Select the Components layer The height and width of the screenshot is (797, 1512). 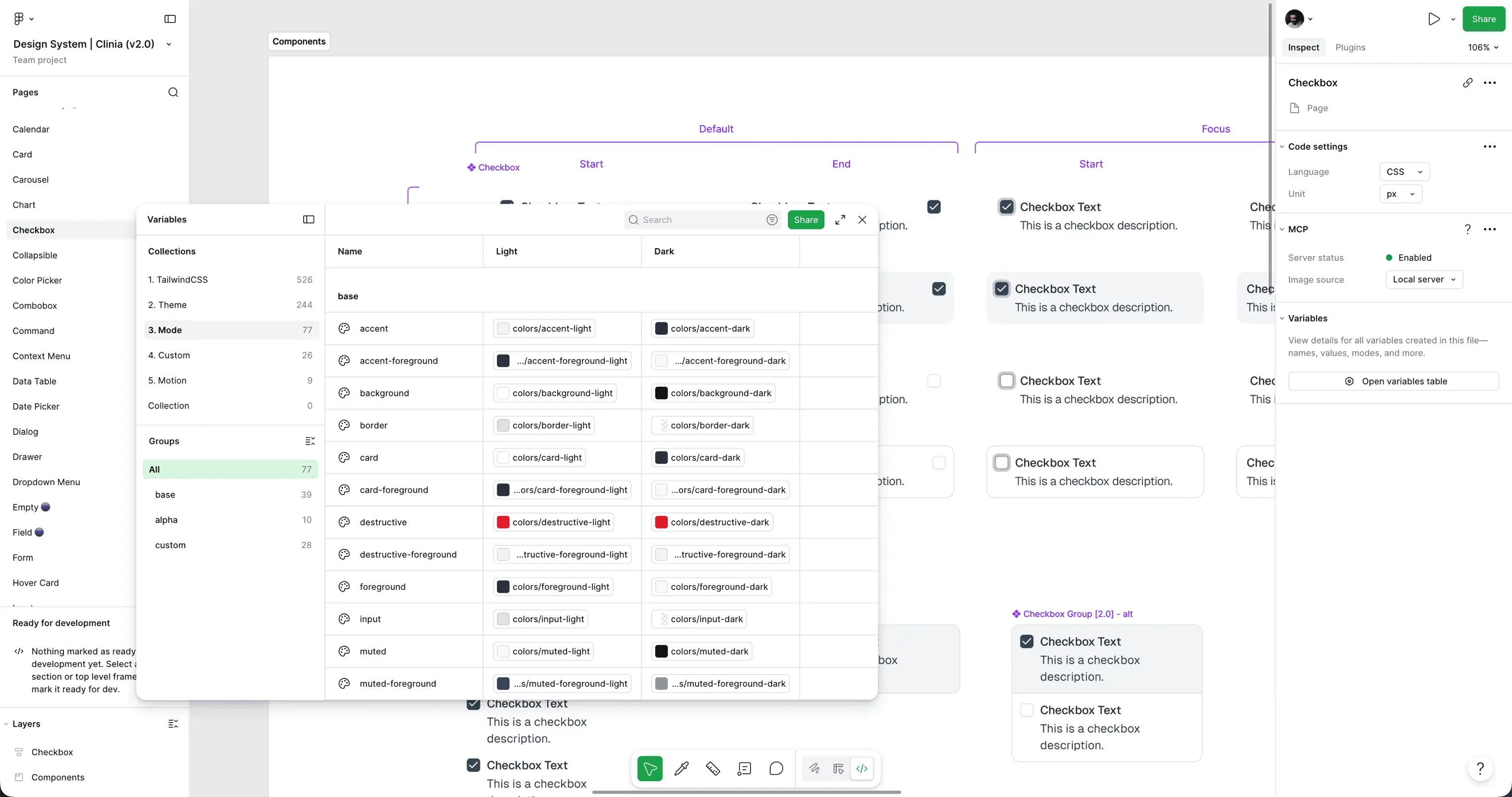pyautogui.click(x=58, y=778)
